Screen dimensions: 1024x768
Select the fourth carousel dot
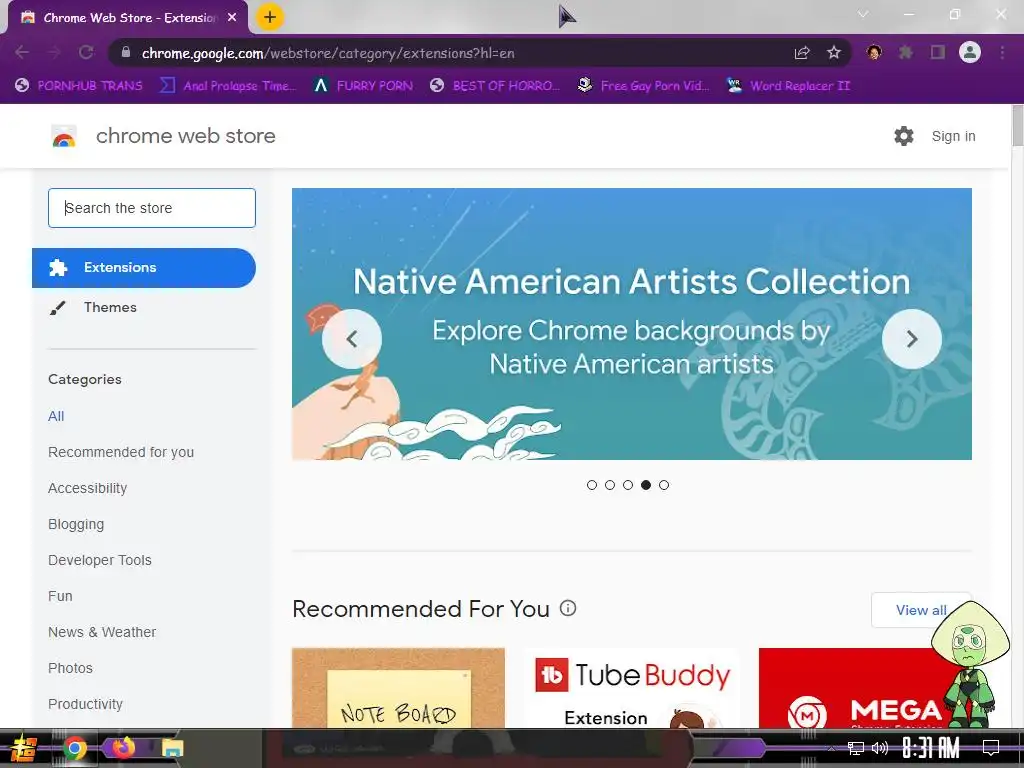[x=646, y=485]
